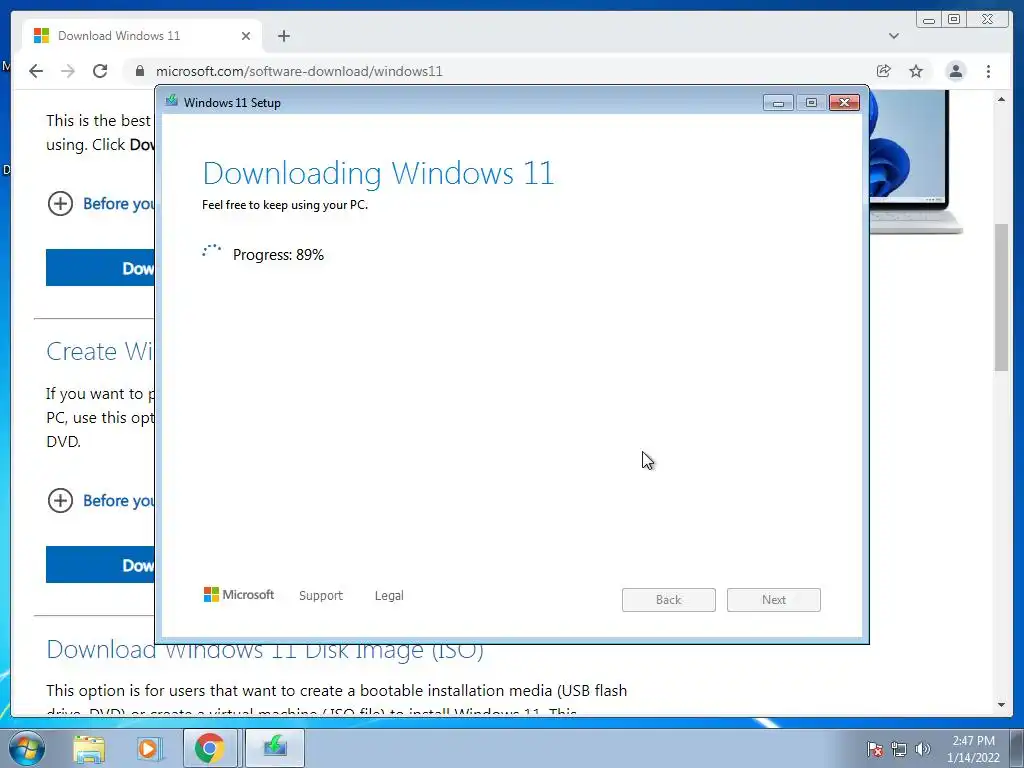This screenshot has width=1024, height=768.
Task: Minimize the Windows 11 Setup window
Action: [778, 103]
